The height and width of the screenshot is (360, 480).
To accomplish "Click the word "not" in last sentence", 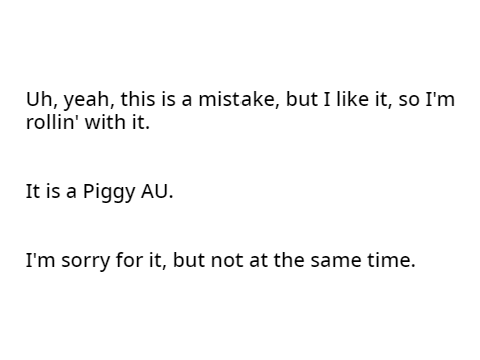I will click(227, 260).
